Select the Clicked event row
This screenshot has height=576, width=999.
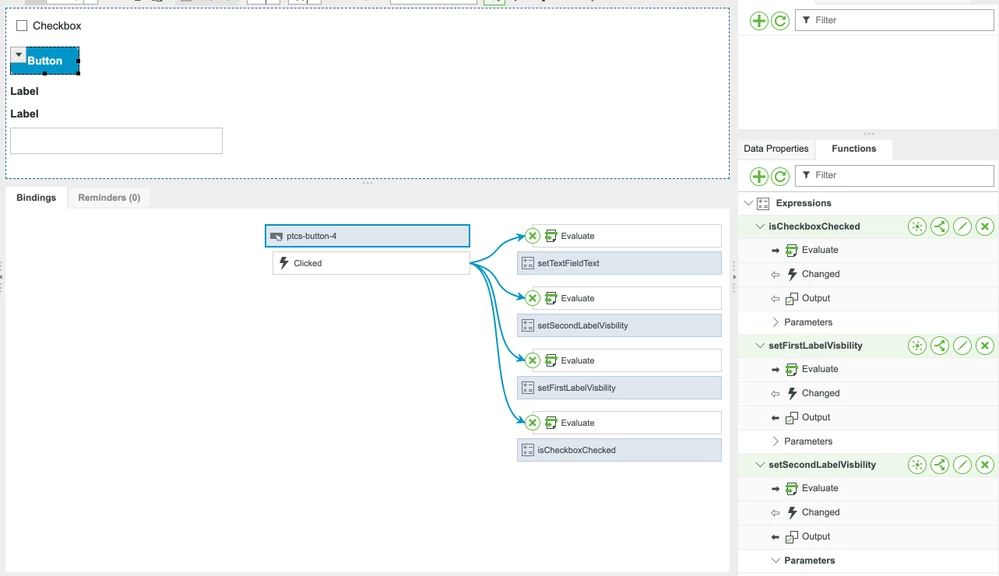(371, 263)
